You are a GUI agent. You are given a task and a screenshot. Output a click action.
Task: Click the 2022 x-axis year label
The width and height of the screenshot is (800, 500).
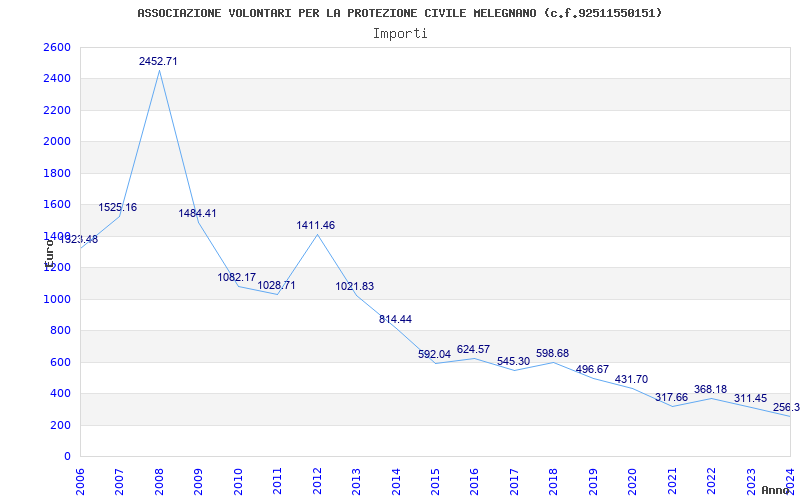[711, 480]
